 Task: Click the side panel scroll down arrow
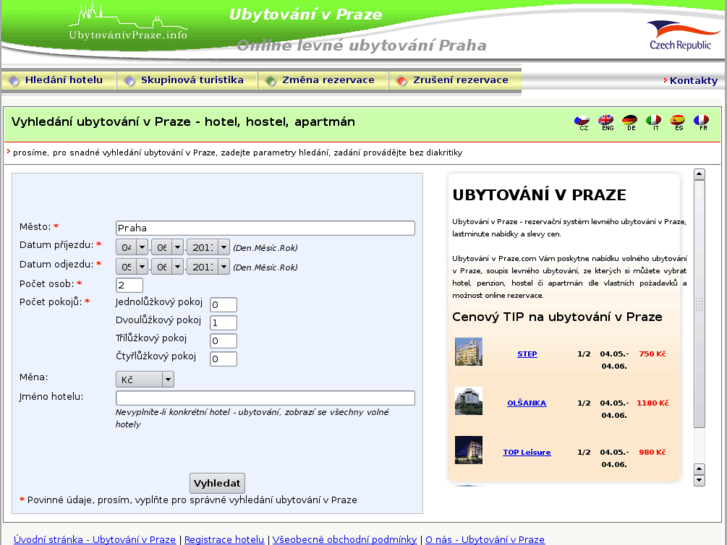tap(699, 481)
